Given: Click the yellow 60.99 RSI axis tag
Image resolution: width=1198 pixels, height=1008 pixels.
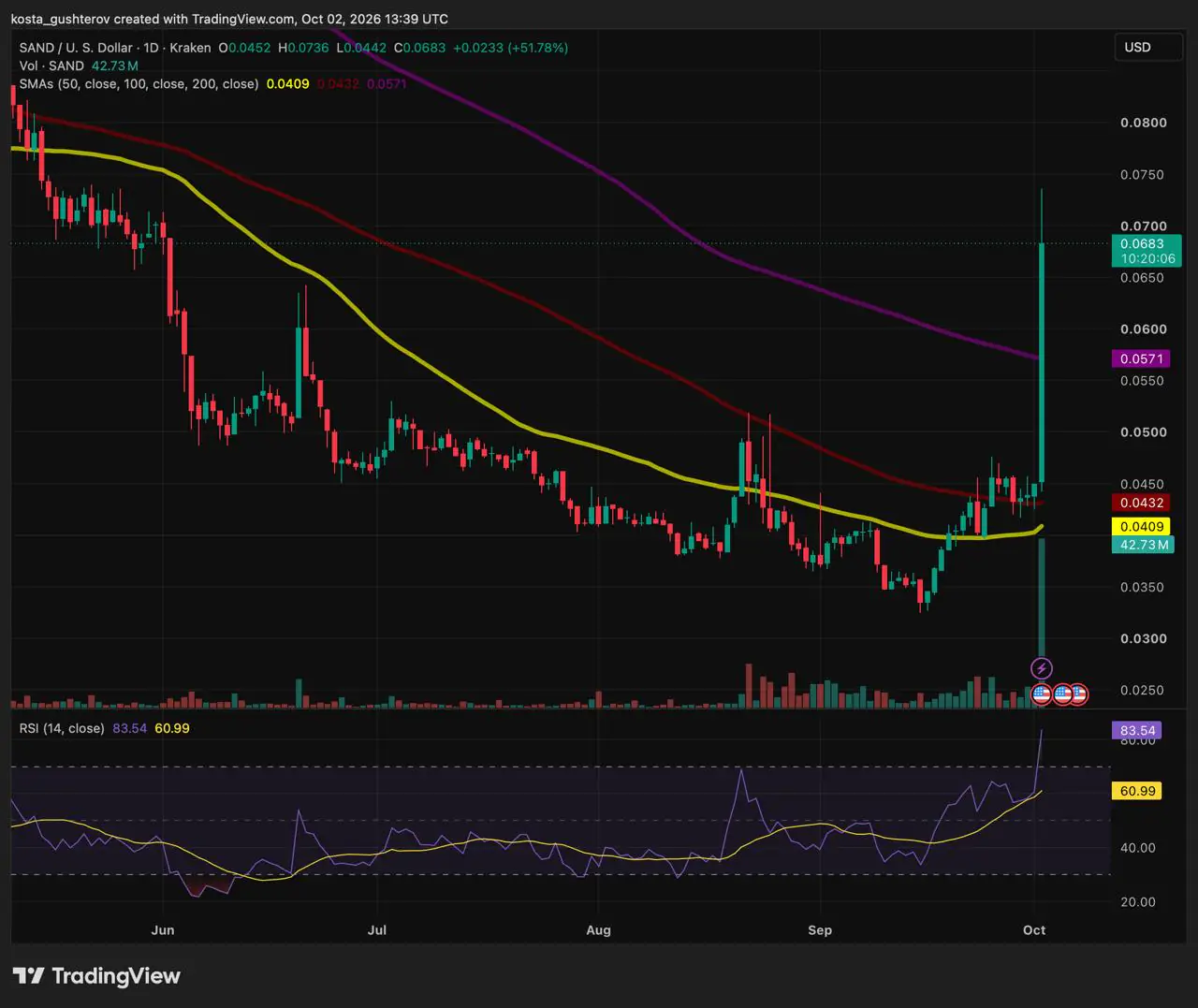Looking at the screenshot, I should [1137, 791].
